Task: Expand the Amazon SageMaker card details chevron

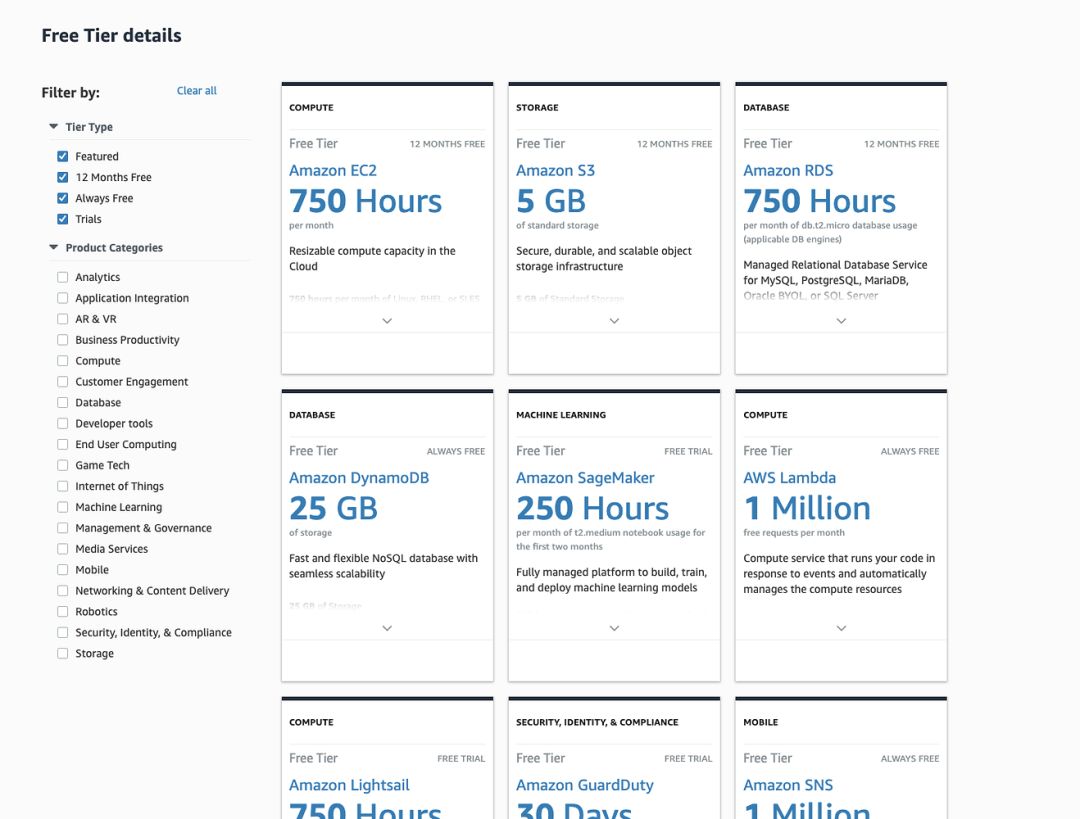Action: pyautogui.click(x=614, y=628)
